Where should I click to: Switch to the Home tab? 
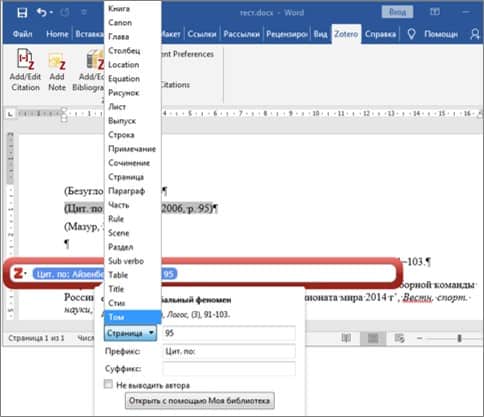point(57,34)
